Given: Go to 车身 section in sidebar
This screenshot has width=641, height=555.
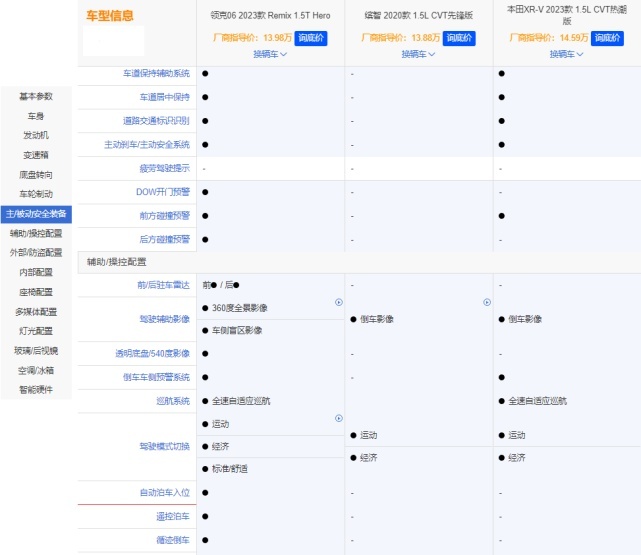Looking at the screenshot, I should [x=36, y=116].
